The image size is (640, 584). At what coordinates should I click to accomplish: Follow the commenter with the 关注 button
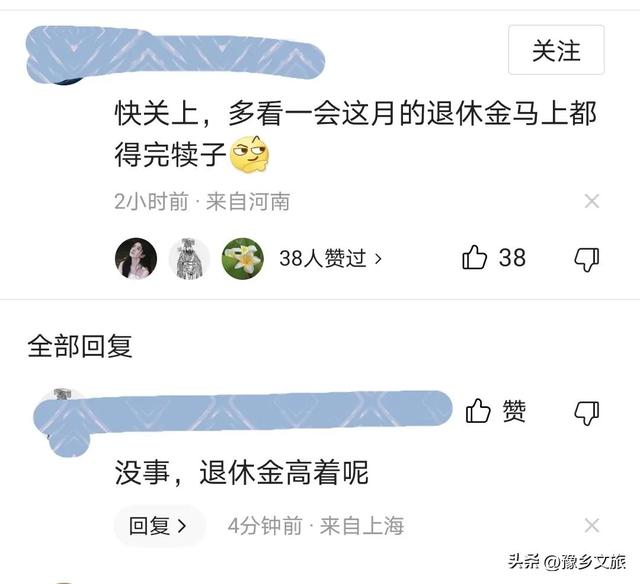coord(556,50)
